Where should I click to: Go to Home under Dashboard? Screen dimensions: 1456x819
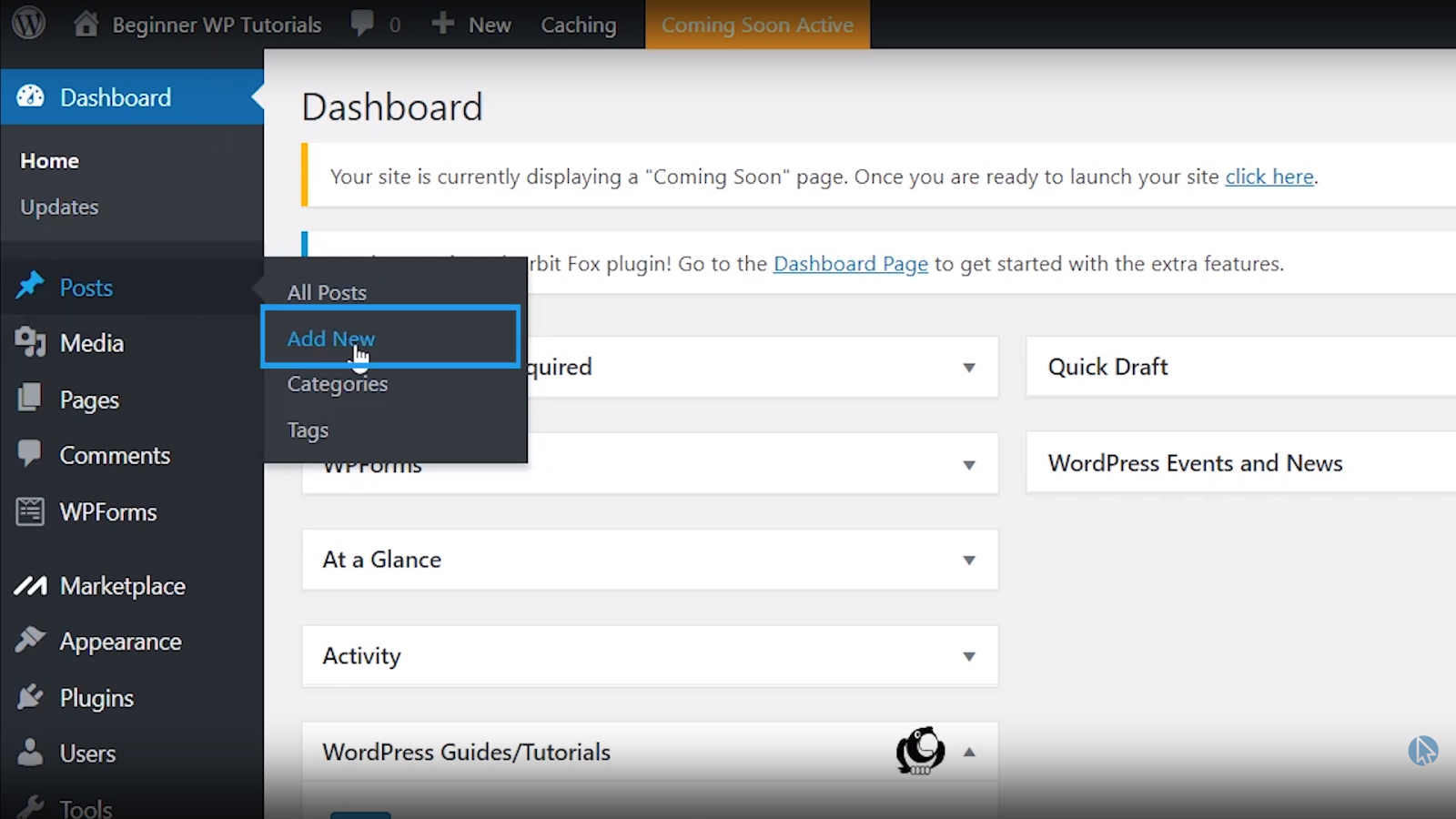tap(50, 161)
